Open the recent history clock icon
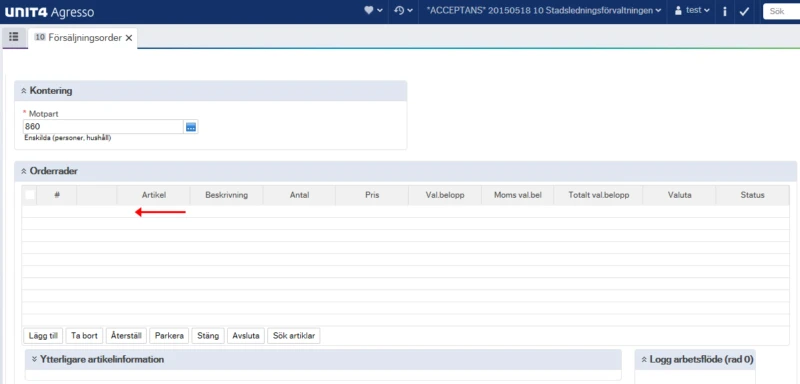The width and height of the screenshot is (800, 384). [403, 11]
